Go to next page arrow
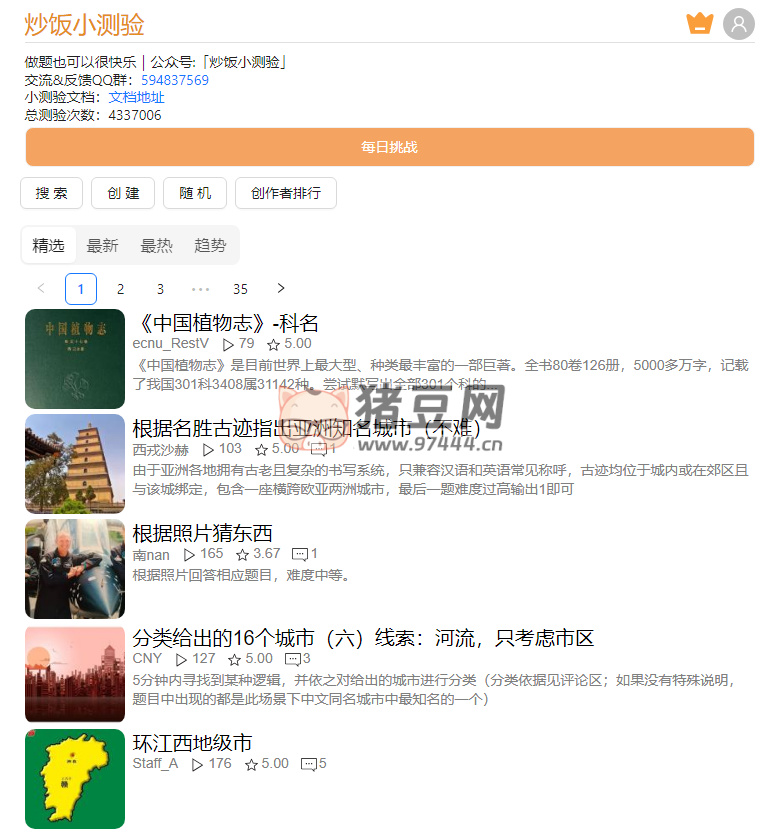The width and height of the screenshot is (784, 834). 281,288
